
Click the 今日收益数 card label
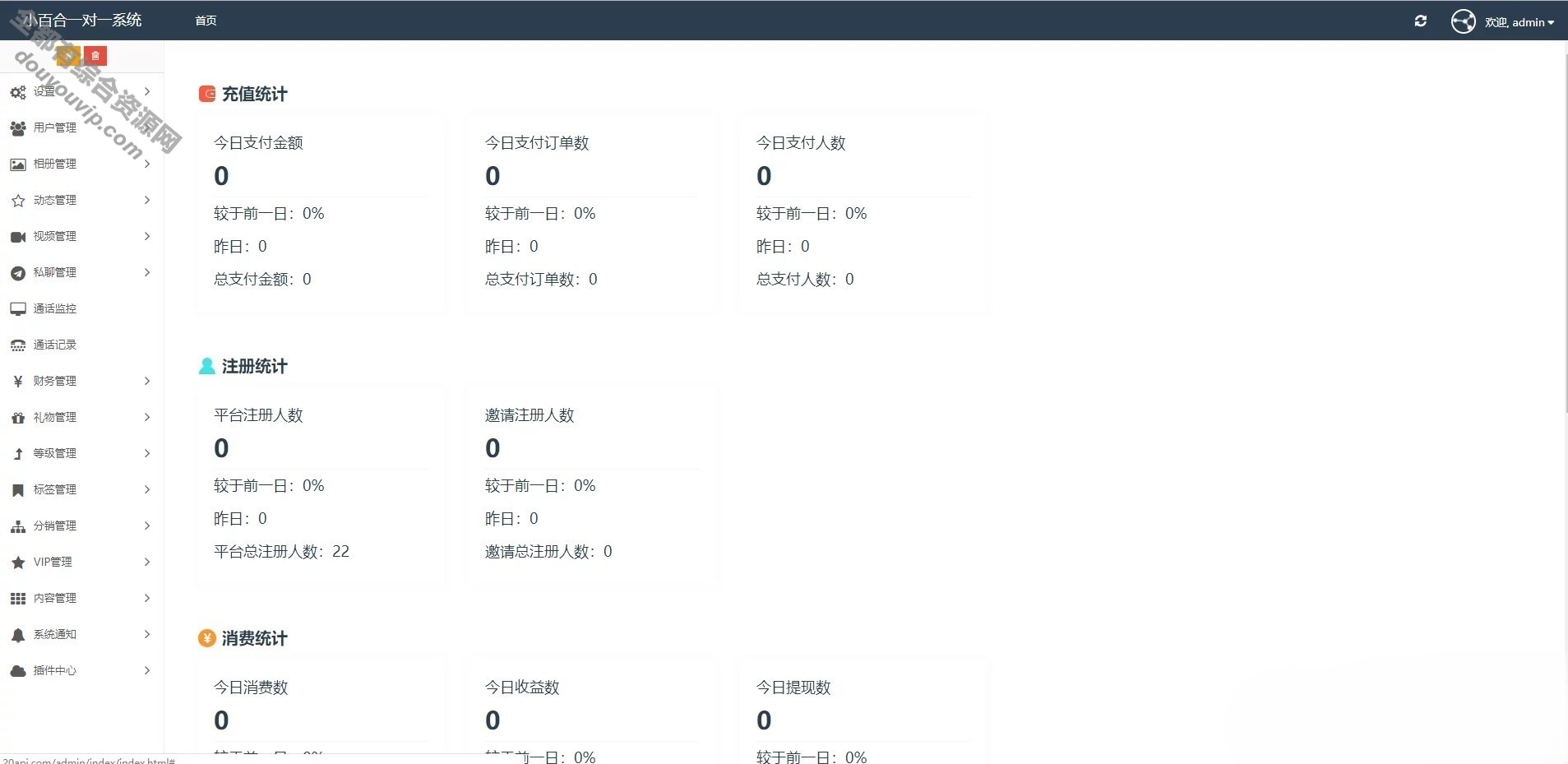(522, 688)
